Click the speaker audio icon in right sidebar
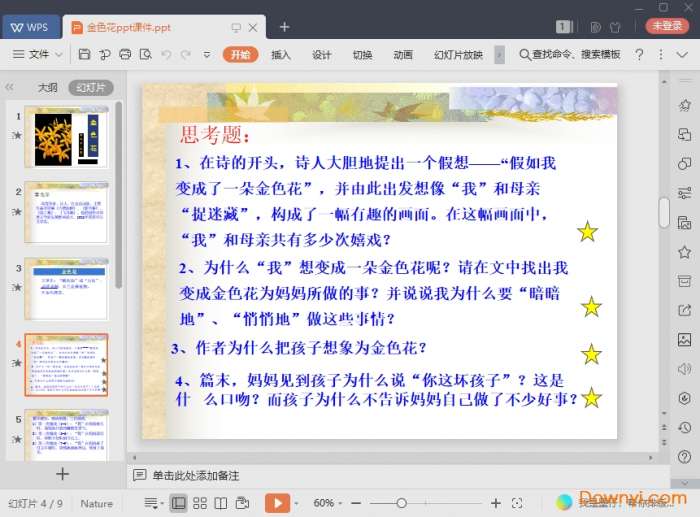The height and width of the screenshot is (517, 700). 684,369
